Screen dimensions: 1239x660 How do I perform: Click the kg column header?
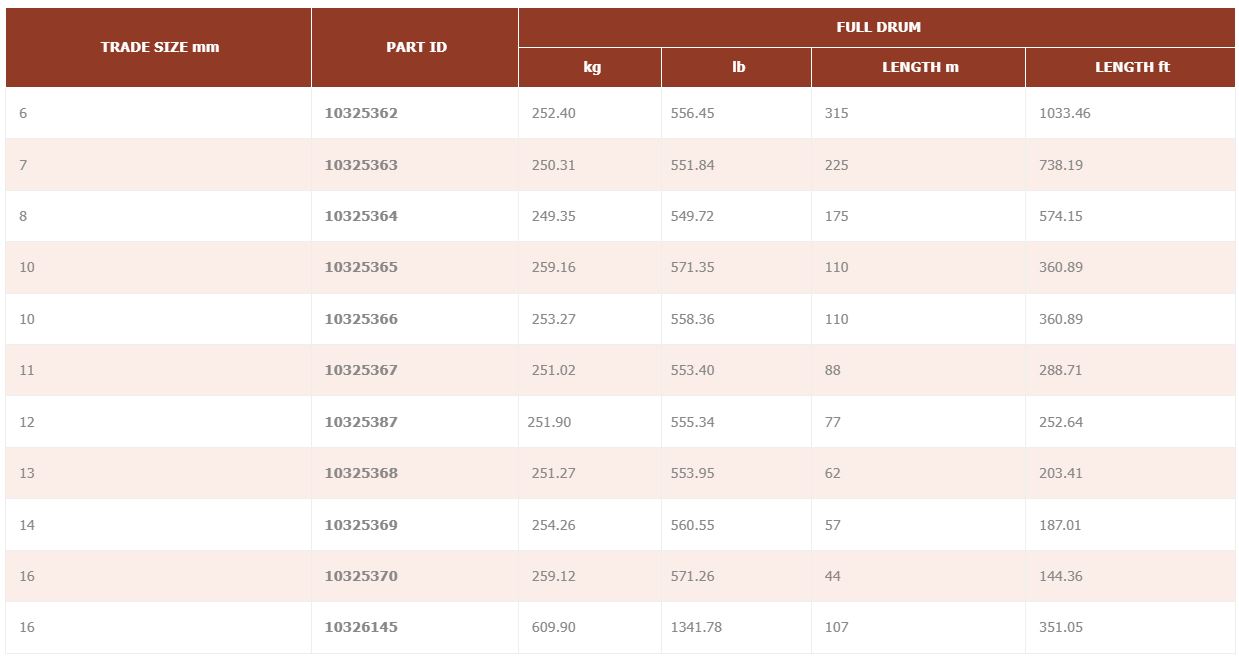(591, 67)
